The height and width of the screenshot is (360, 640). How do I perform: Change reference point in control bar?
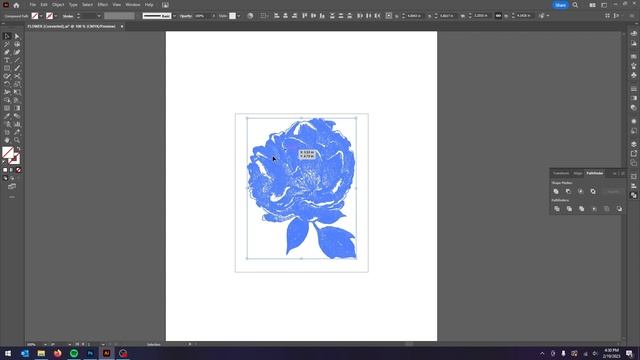pyautogui.click(x=389, y=16)
